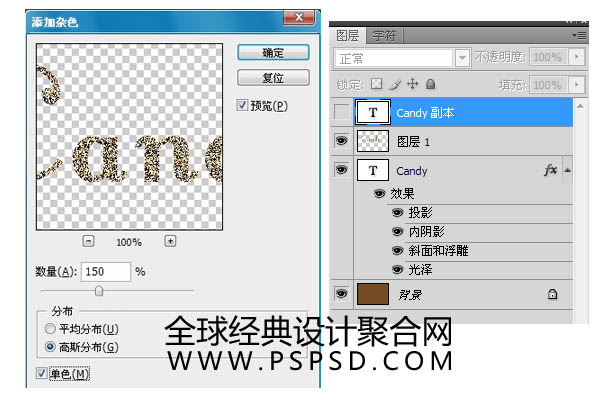600x400 pixels.
Task: Toggle the 预览 preview checkbox
Action: (243, 105)
